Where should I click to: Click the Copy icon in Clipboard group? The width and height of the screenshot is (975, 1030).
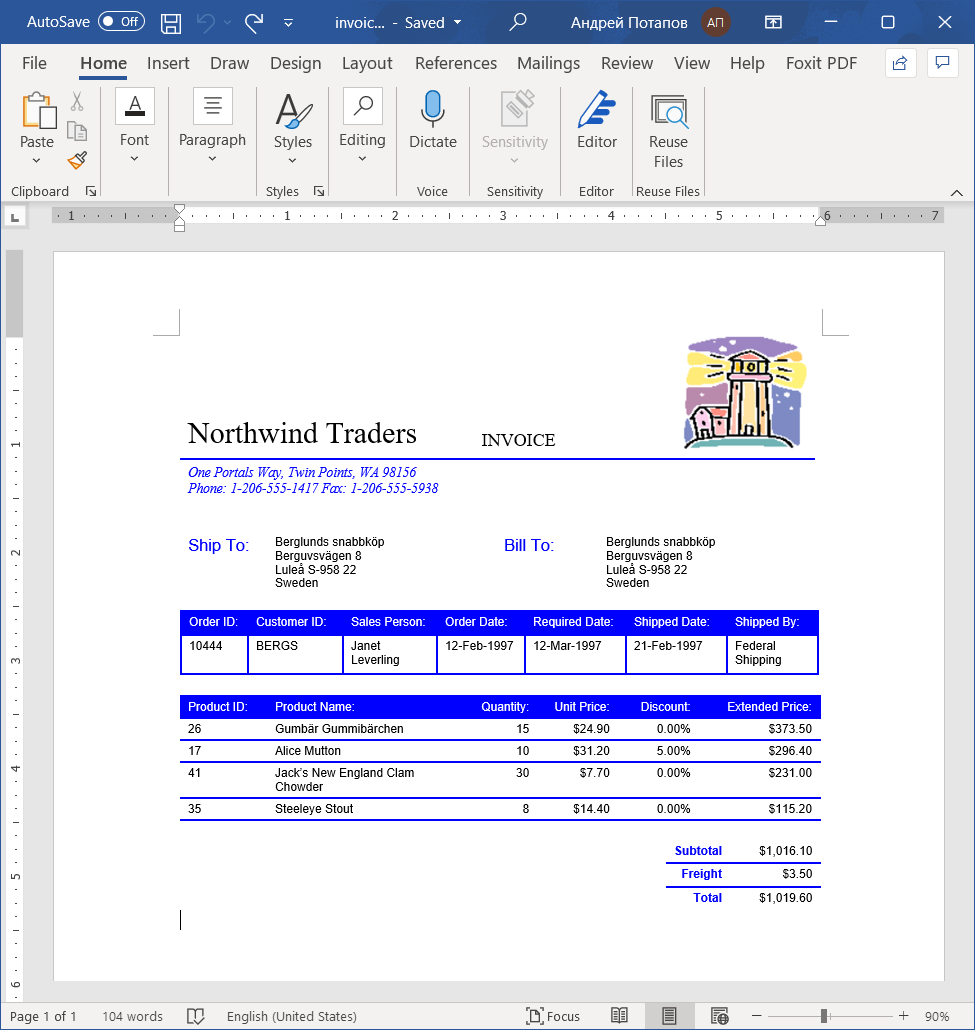[77, 130]
